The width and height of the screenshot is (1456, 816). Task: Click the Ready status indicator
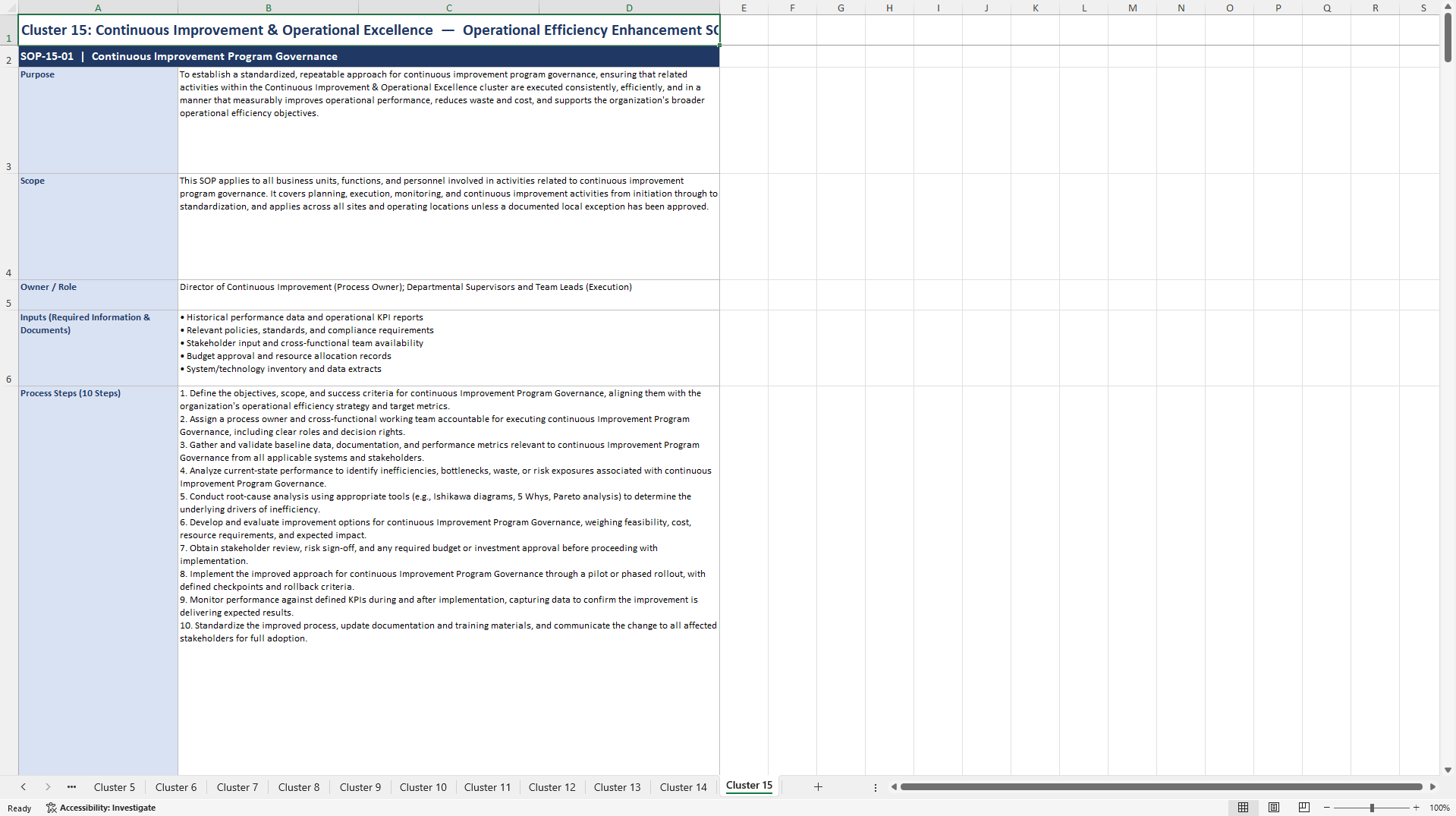pos(20,808)
